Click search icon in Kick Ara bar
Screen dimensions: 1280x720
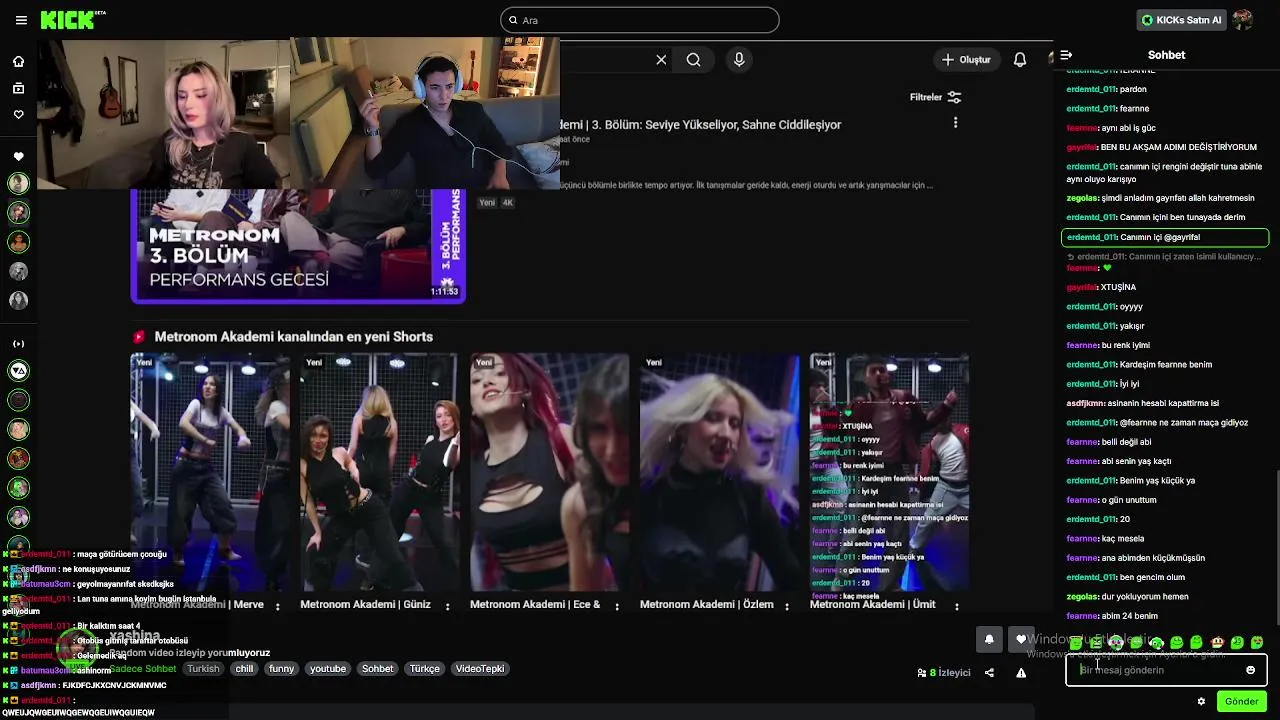tap(513, 20)
